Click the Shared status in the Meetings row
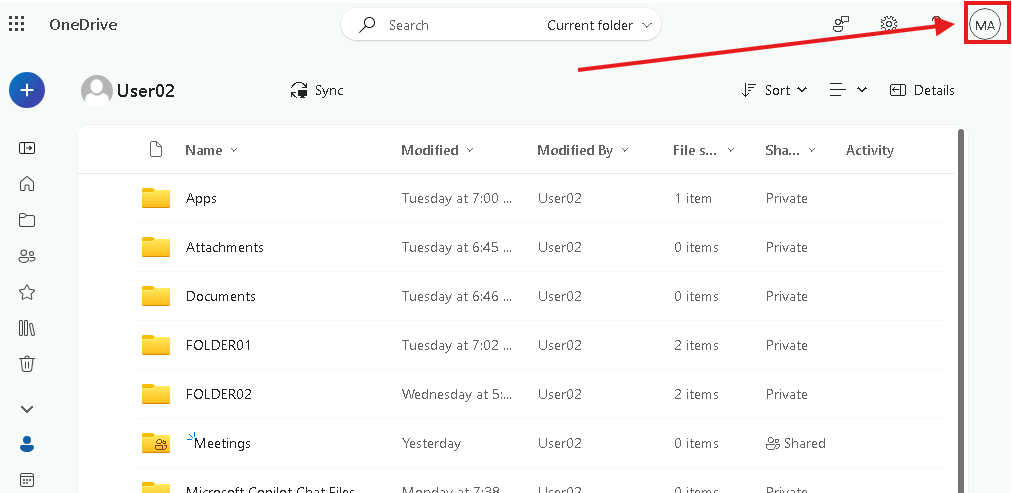The height and width of the screenshot is (493, 1012). (x=795, y=443)
